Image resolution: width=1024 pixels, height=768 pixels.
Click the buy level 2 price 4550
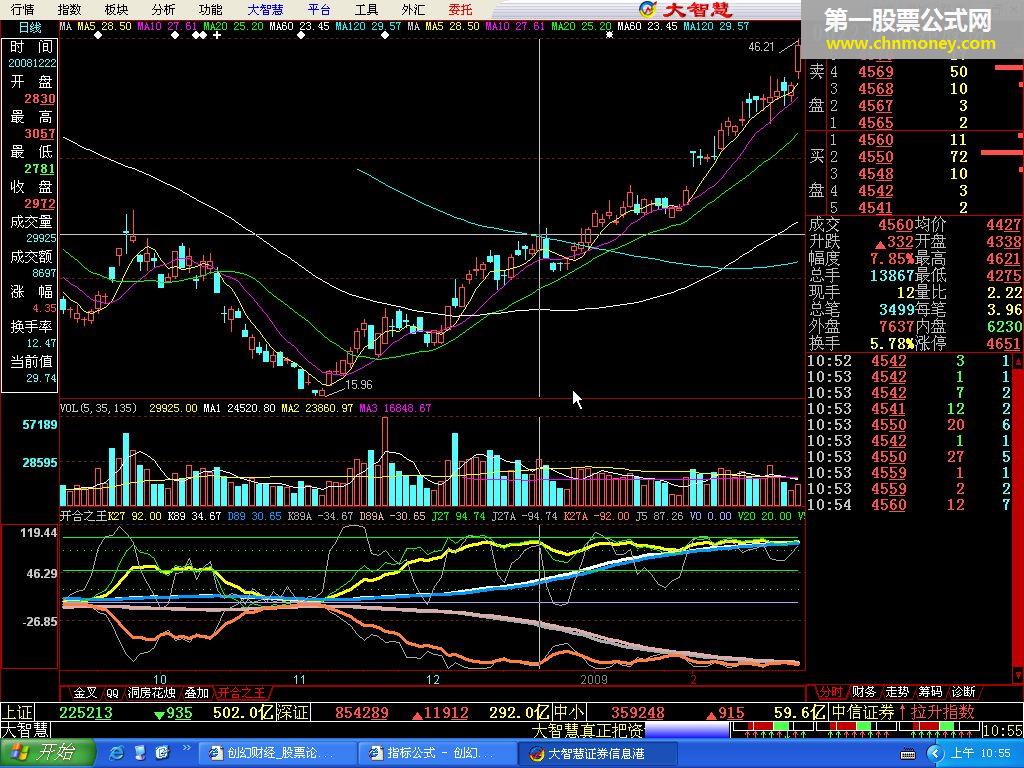coord(876,157)
